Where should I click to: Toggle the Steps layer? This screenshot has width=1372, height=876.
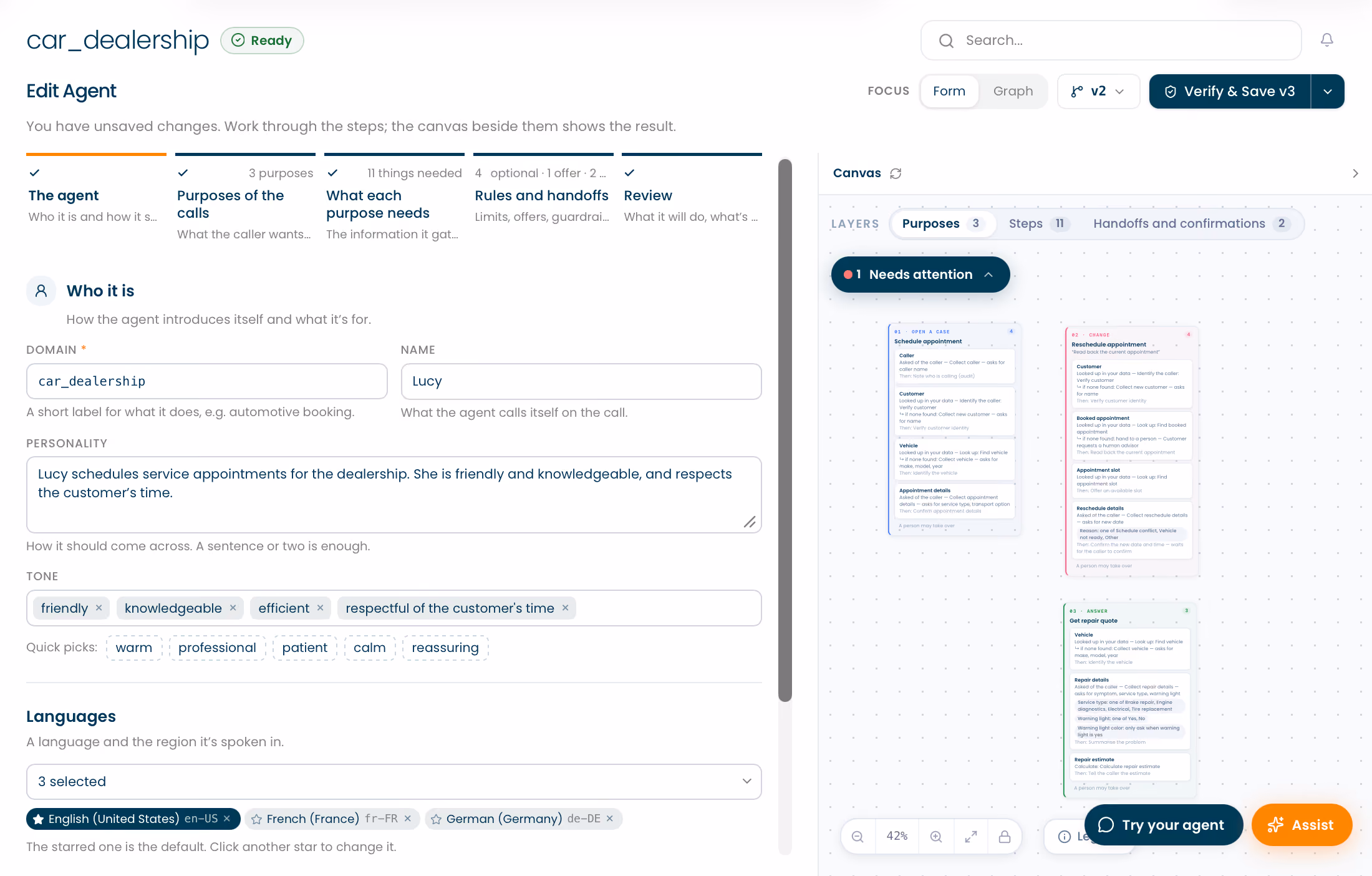point(1039,223)
